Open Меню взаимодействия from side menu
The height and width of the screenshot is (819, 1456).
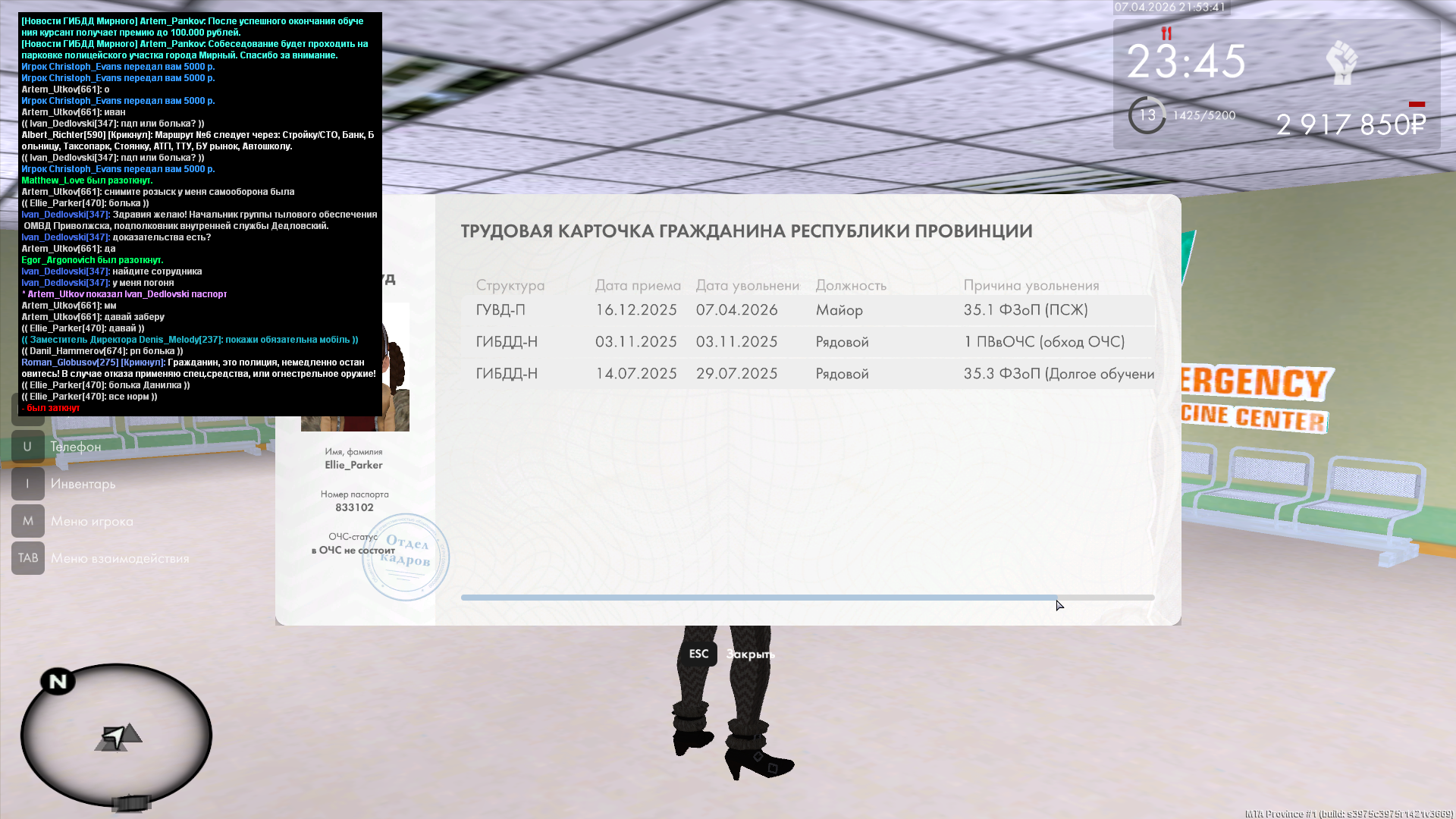pyautogui.click(x=120, y=558)
